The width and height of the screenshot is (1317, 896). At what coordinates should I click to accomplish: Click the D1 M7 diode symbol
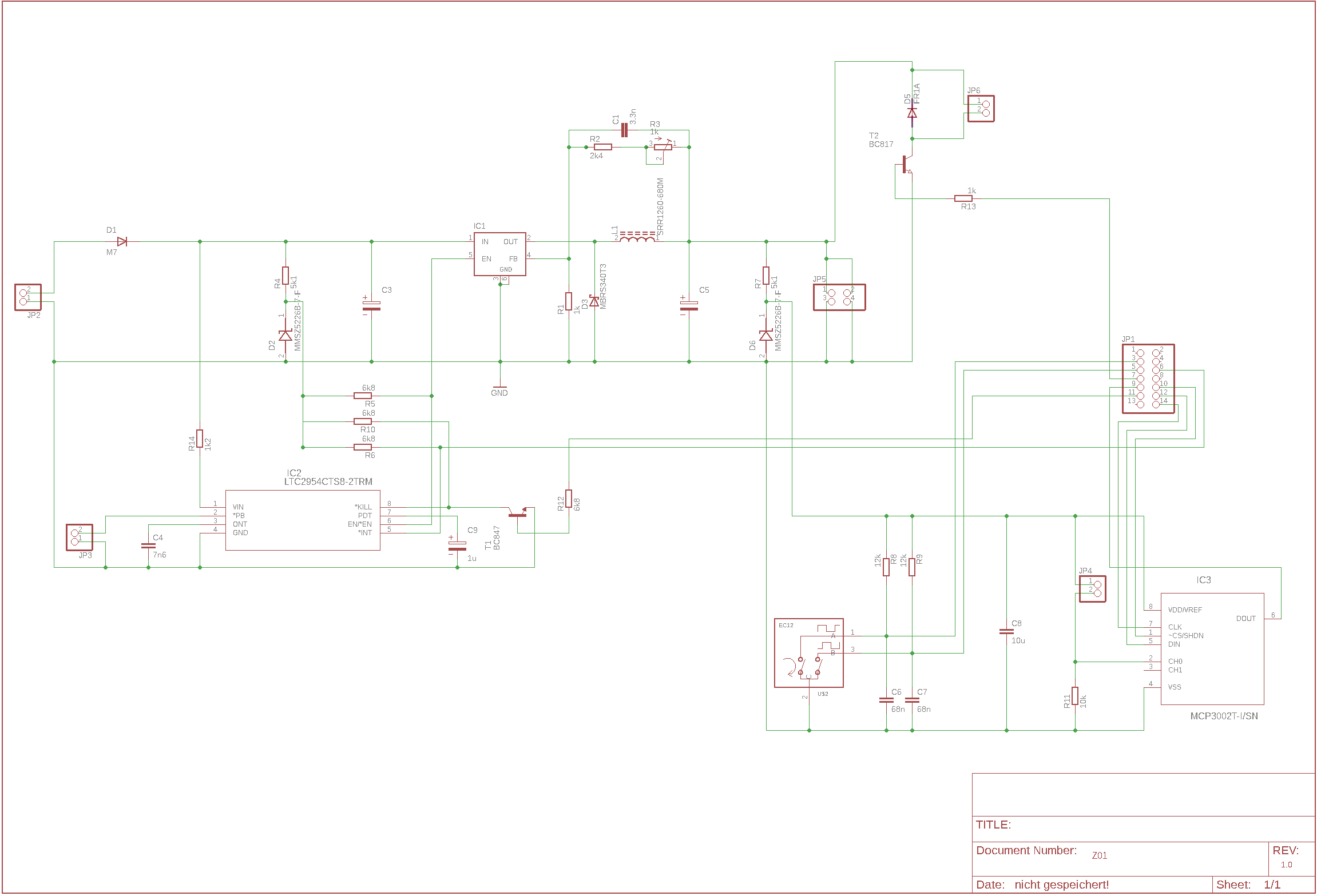point(121,242)
